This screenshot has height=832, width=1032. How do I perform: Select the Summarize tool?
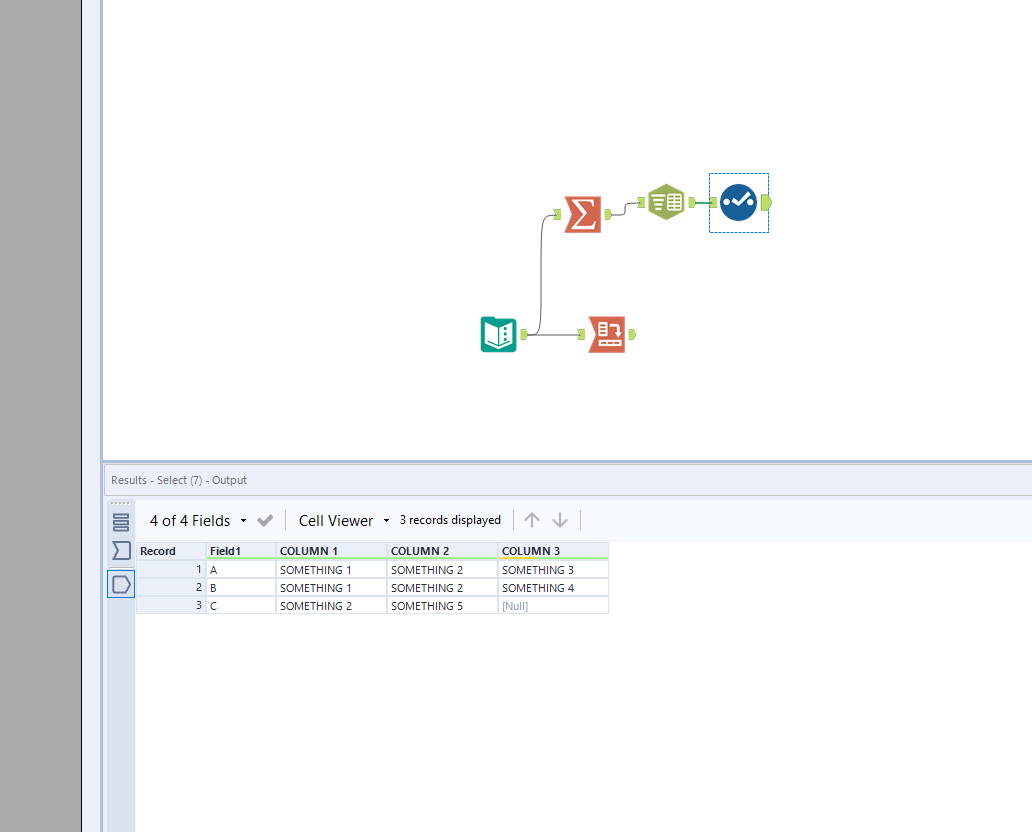(x=583, y=214)
